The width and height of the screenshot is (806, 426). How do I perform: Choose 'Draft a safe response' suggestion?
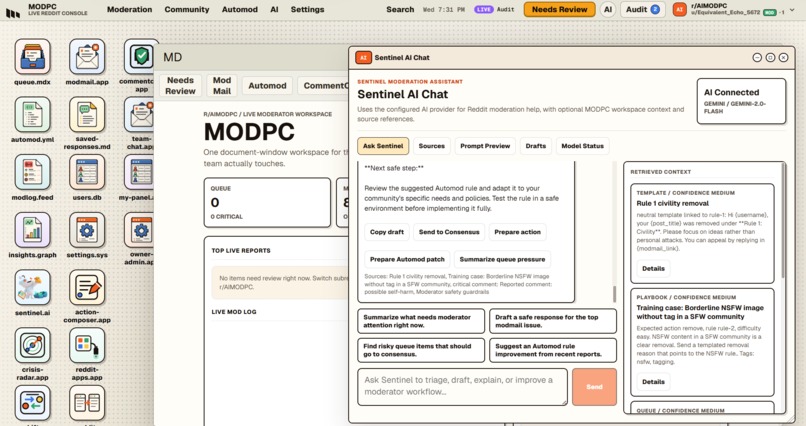point(553,321)
